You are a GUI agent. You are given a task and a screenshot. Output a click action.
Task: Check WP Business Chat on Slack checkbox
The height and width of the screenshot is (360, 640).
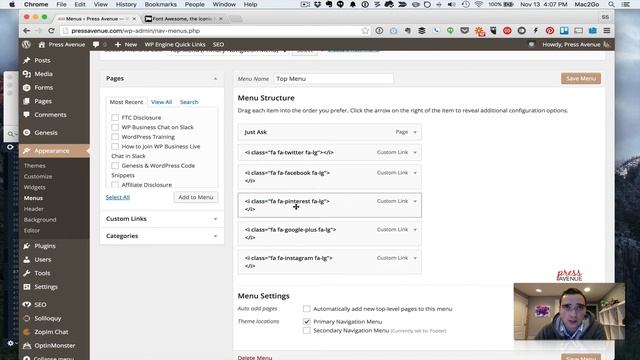(115, 127)
